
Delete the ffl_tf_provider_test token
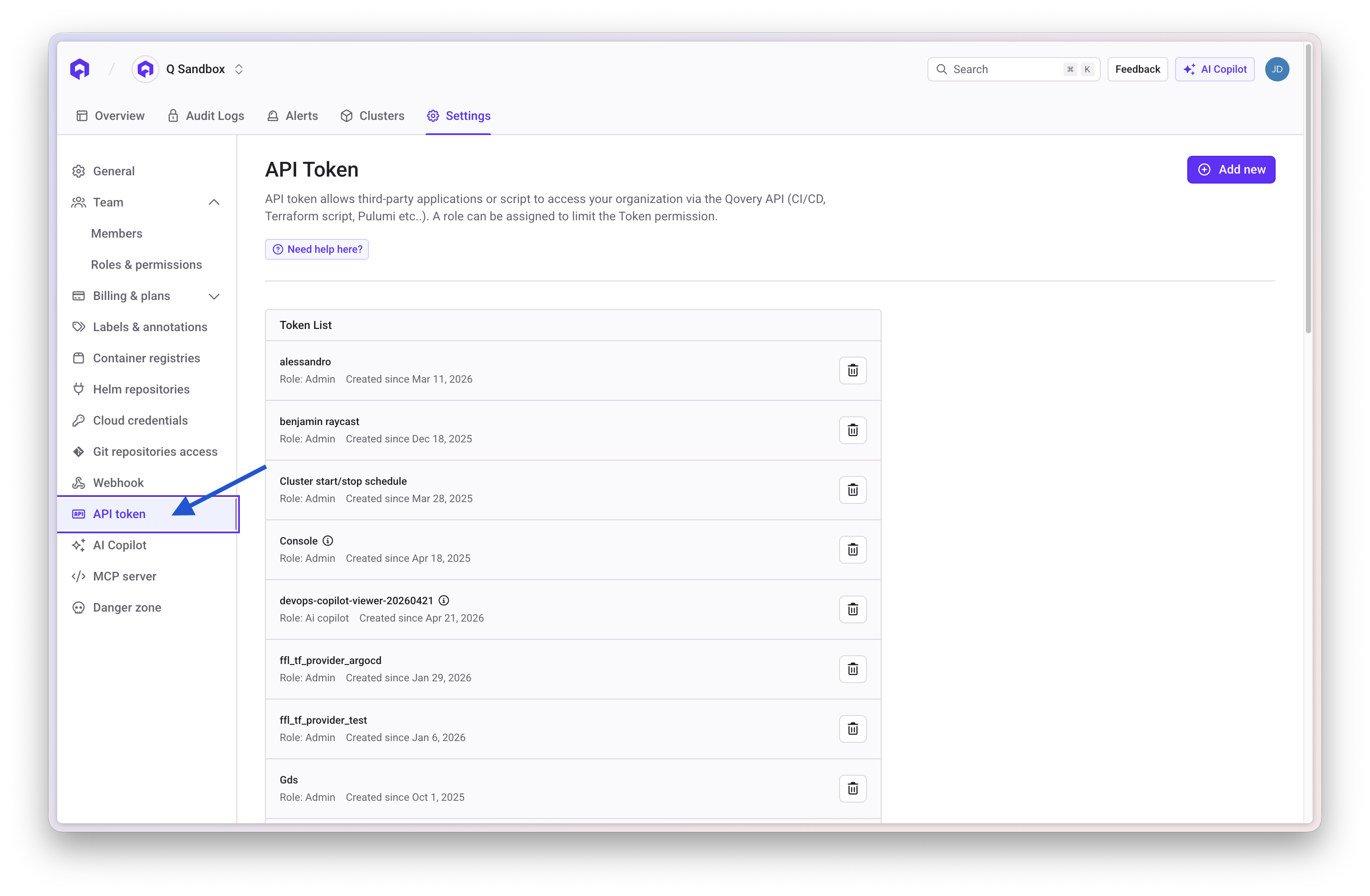pyautogui.click(x=853, y=728)
